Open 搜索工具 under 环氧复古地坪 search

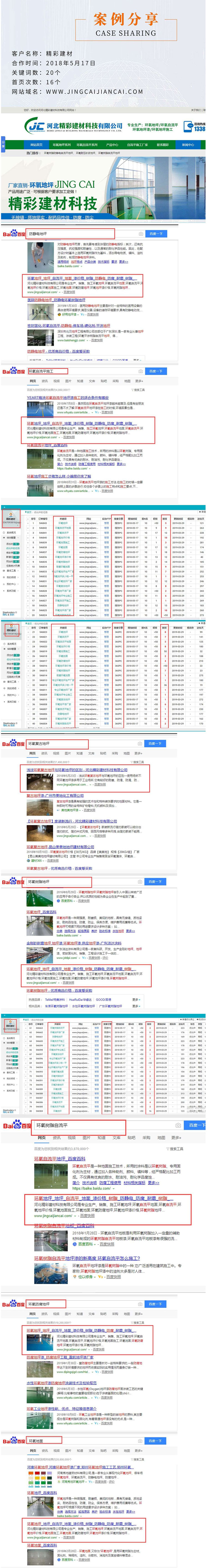point(138,761)
